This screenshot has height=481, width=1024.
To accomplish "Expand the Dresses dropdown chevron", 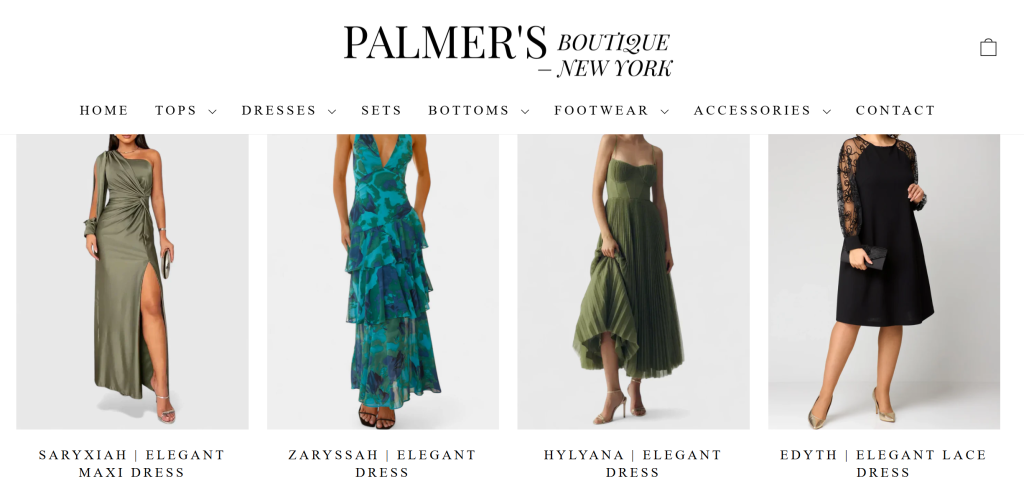I will coord(332,112).
